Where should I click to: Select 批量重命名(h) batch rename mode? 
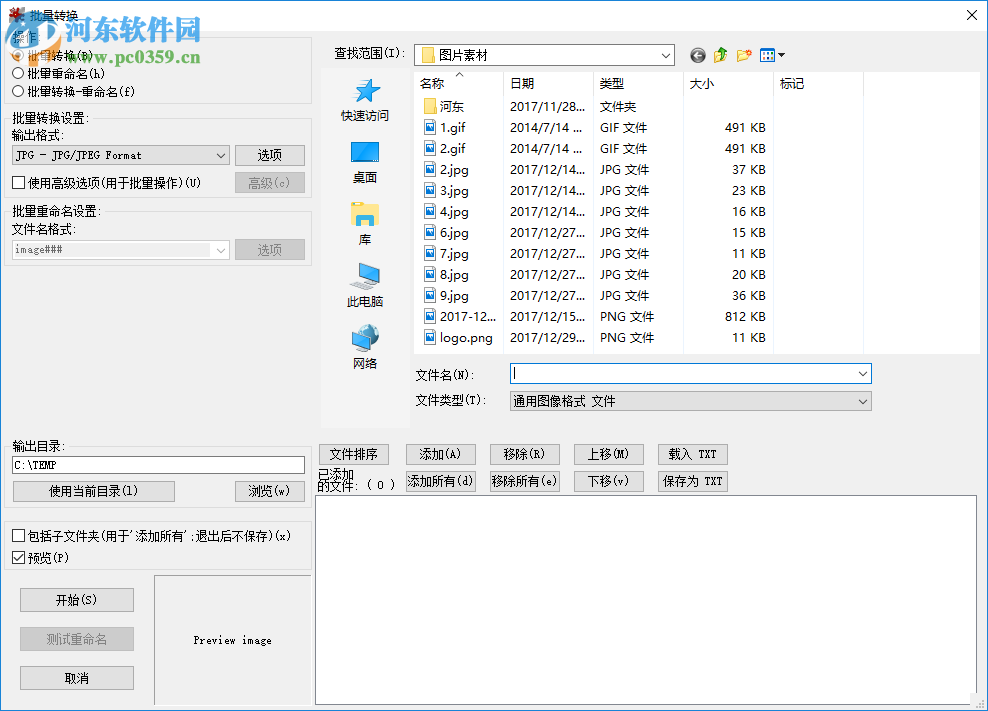pyautogui.click(x=17, y=72)
